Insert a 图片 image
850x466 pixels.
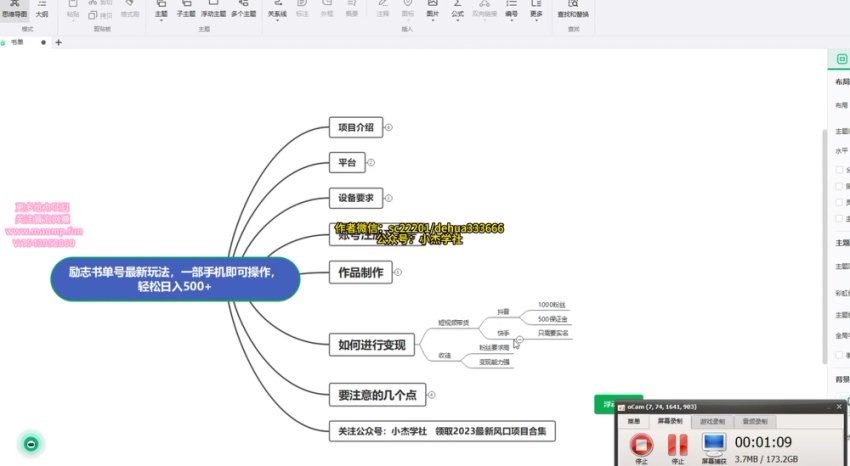432,11
